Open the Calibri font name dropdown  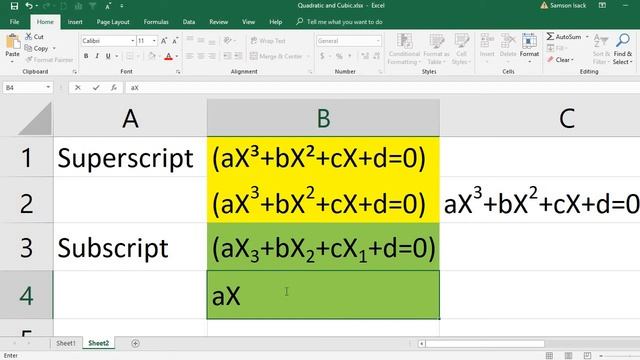pos(133,41)
